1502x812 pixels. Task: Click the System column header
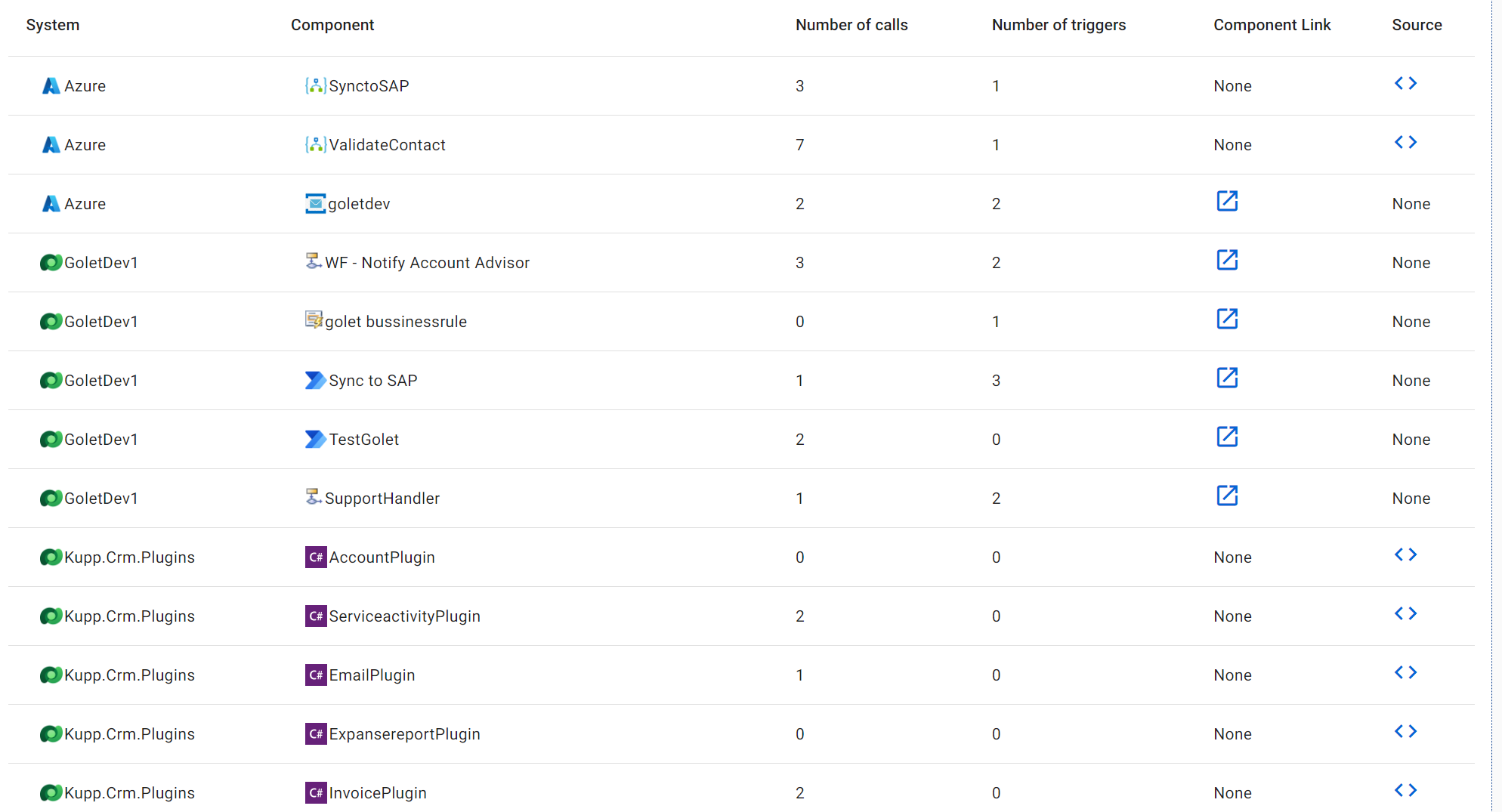(x=52, y=25)
